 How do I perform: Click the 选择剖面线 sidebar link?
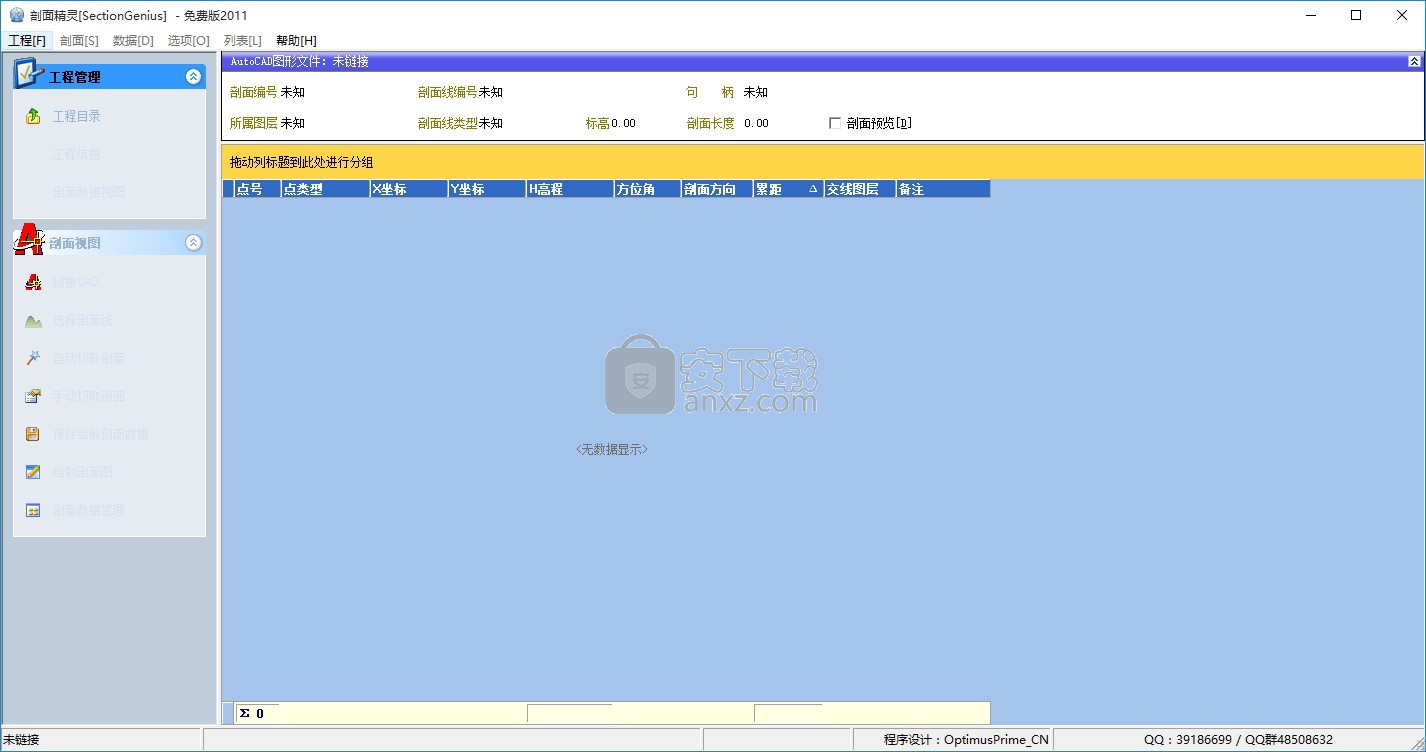click(83, 320)
